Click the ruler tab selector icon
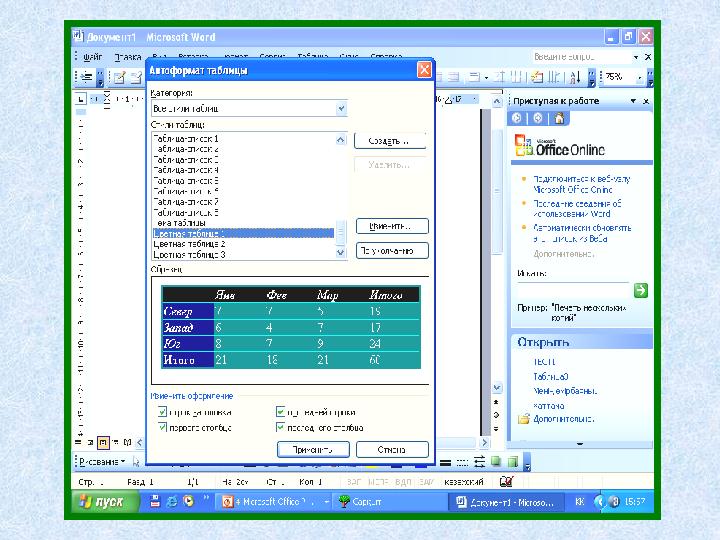This screenshot has width=720, height=540. point(81,98)
